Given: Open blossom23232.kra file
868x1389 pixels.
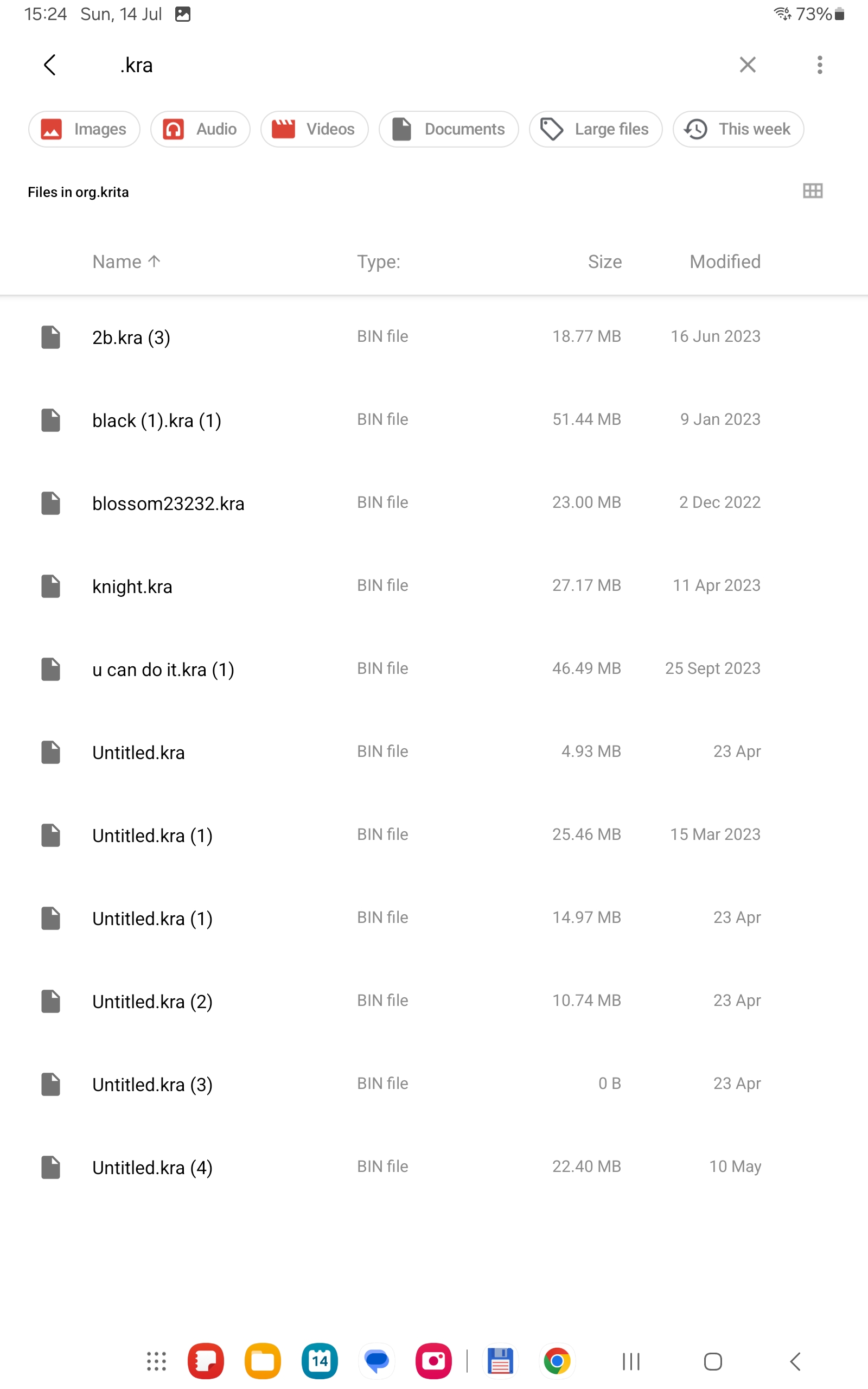Looking at the screenshot, I should tap(168, 504).
